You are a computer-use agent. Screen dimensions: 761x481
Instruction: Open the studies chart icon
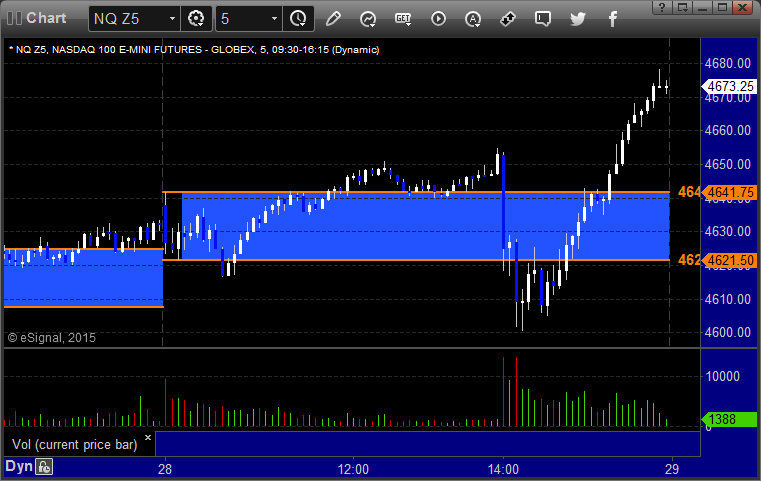[368, 19]
